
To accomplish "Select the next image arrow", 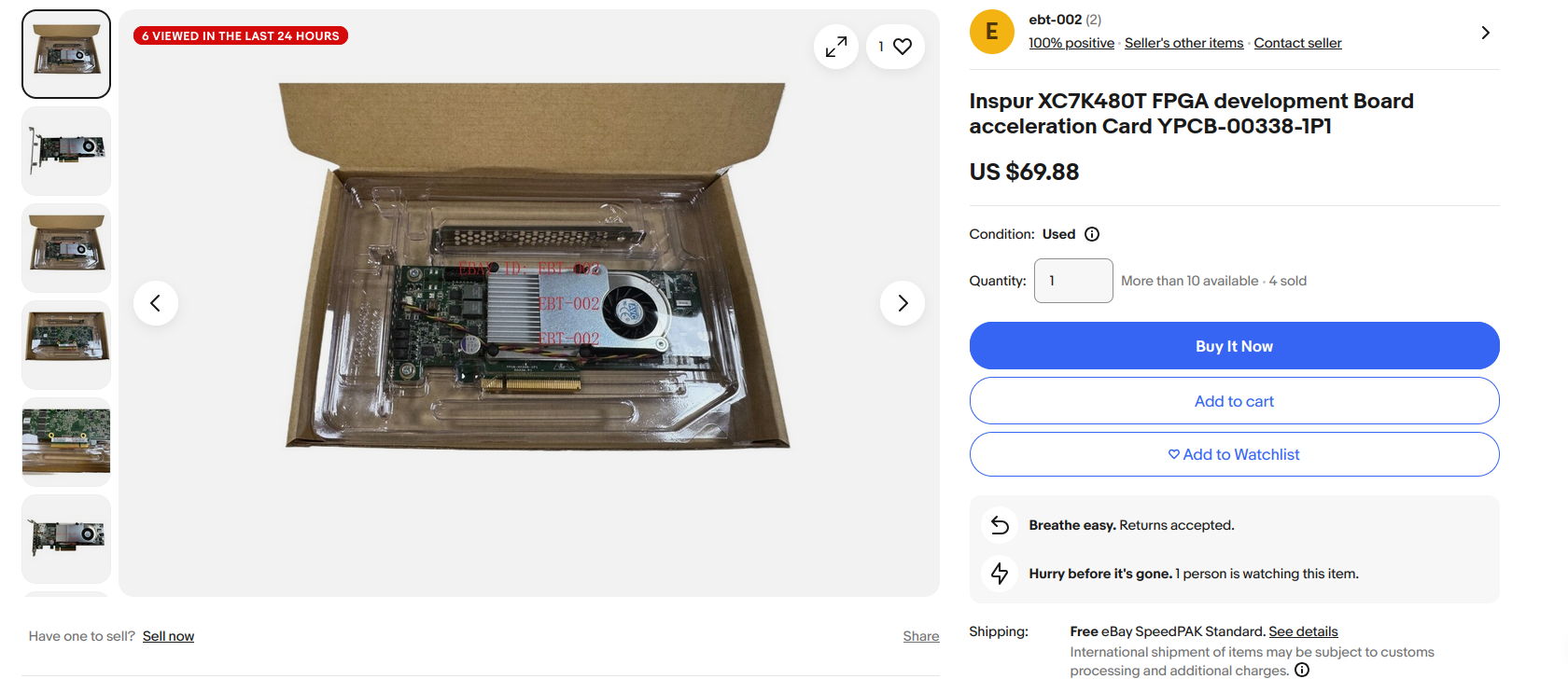I will 902,302.
